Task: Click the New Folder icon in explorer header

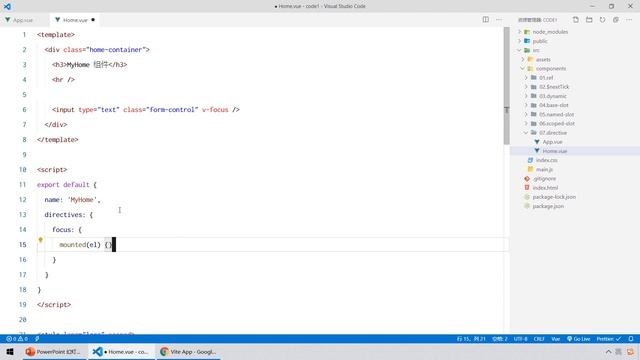Action: 589,20
